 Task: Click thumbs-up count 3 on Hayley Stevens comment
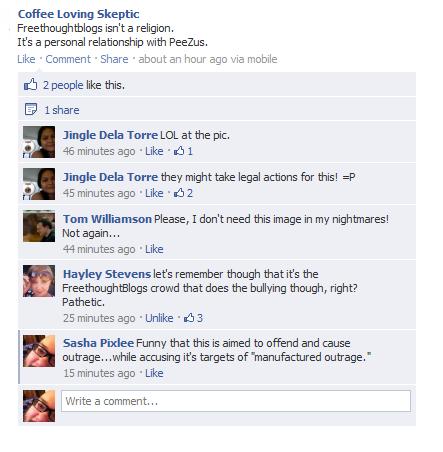click(x=193, y=318)
